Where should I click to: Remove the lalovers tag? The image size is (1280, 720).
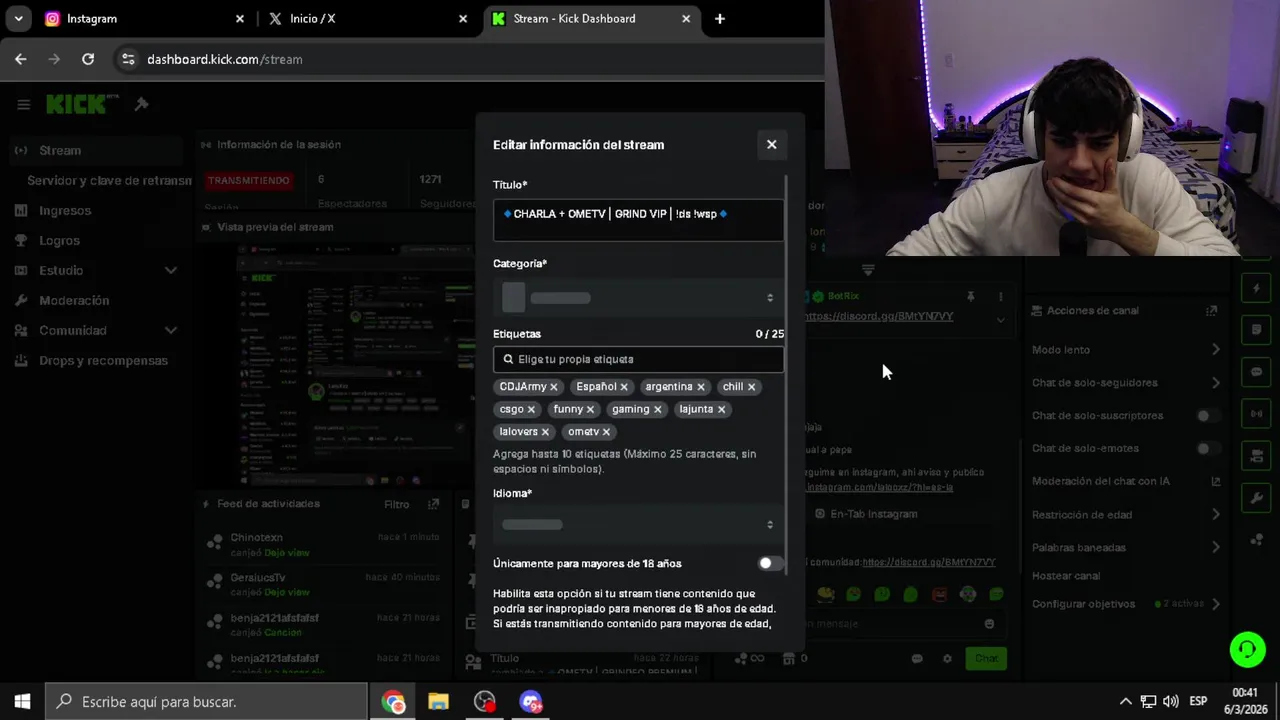[545, 432]
